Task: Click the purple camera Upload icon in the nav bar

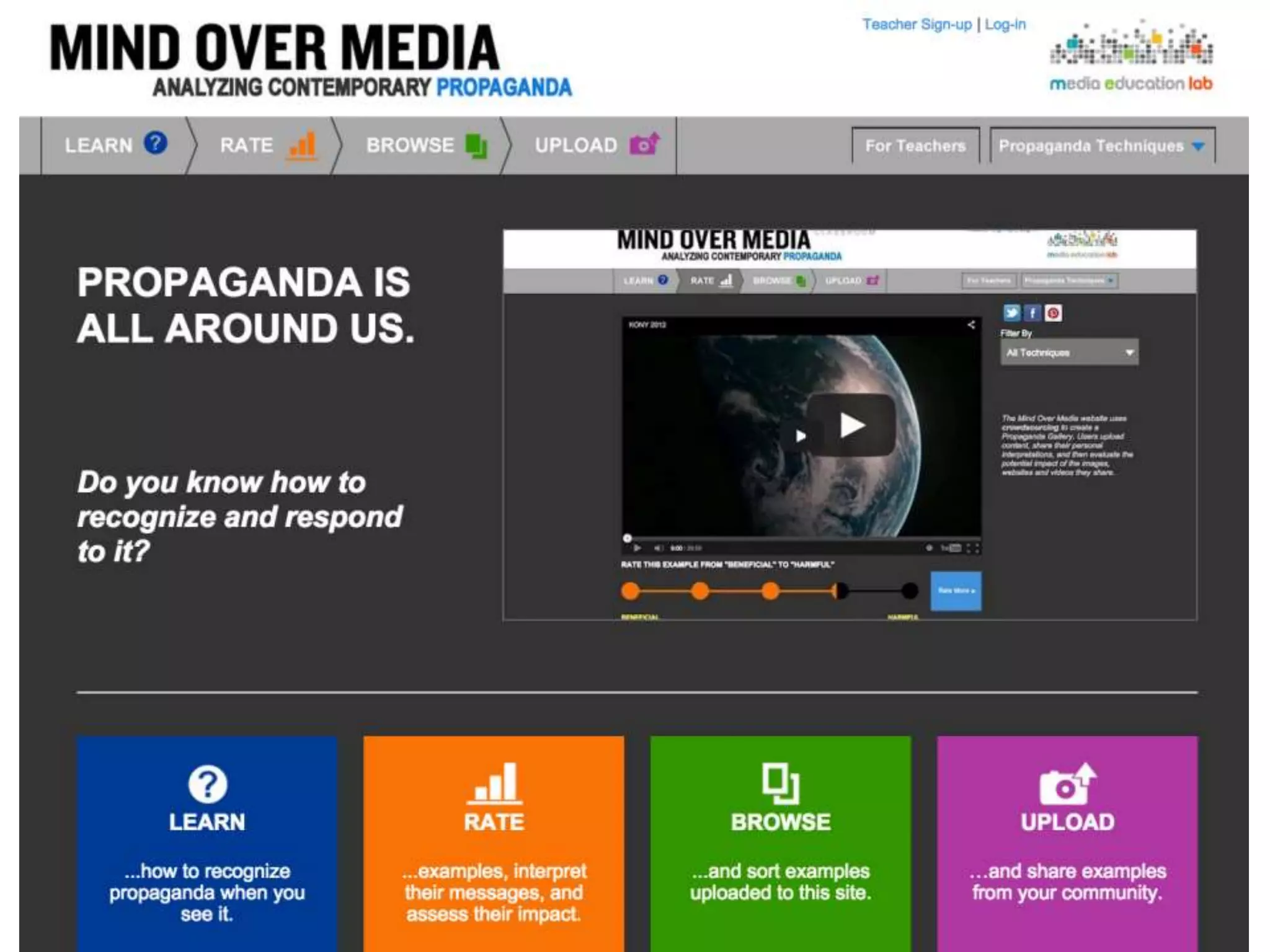Action: tap(644, 144)
